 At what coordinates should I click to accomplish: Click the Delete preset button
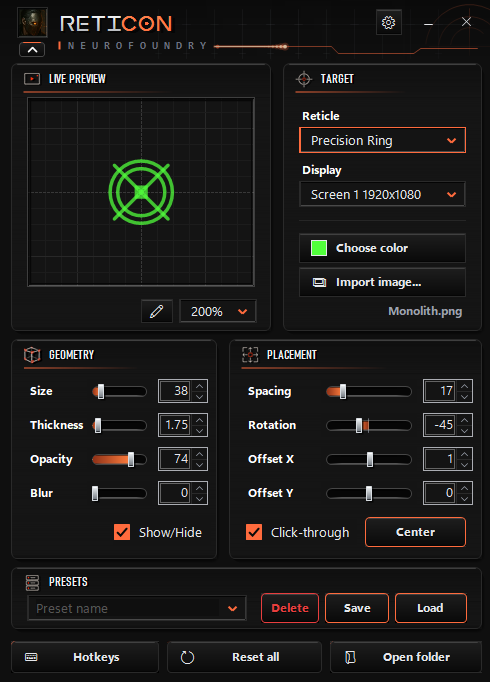click(290, 608)
